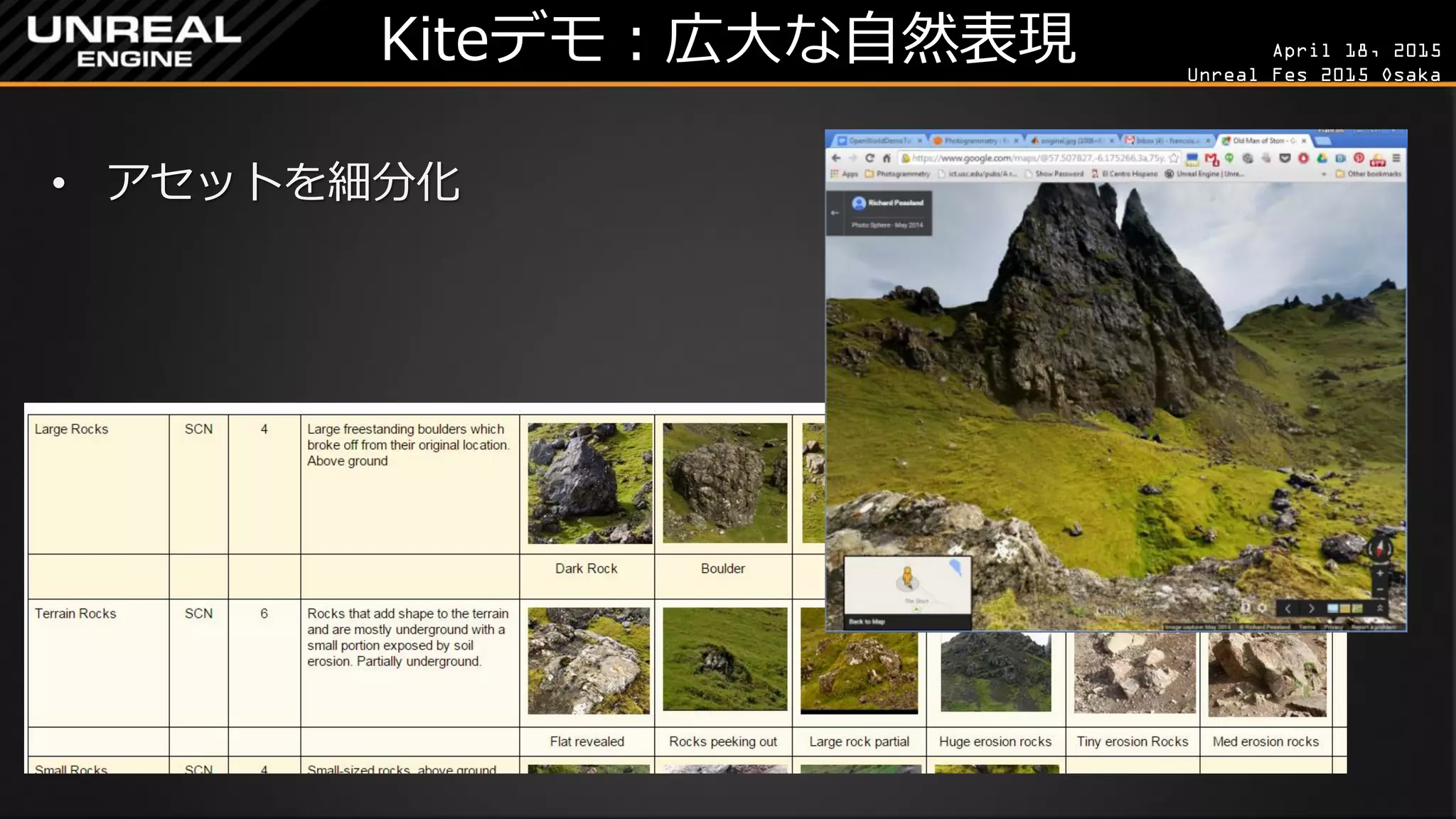The image size is (1456, 819).
Task: Click the compass in Street View
Action: (1380, 548)
